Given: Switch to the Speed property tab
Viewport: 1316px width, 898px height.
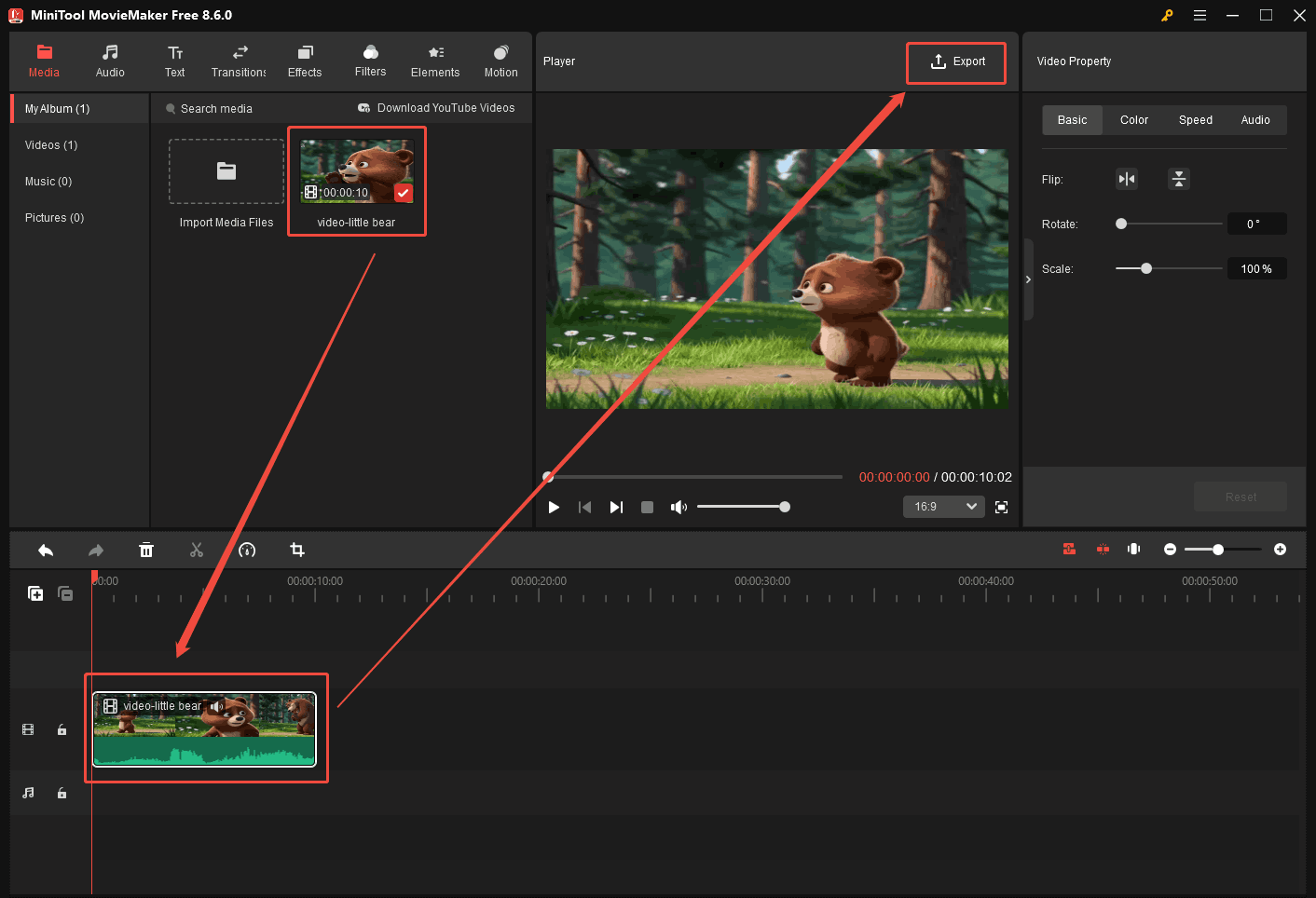Looking at the screenshot, I should [1196, 120].
